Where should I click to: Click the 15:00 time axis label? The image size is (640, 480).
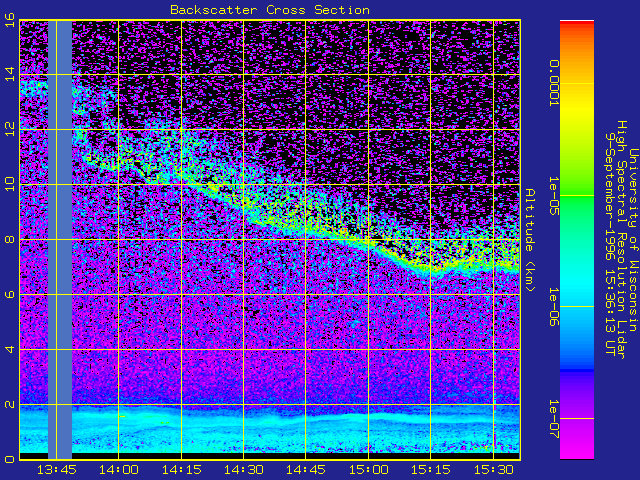tap(368, 470)
